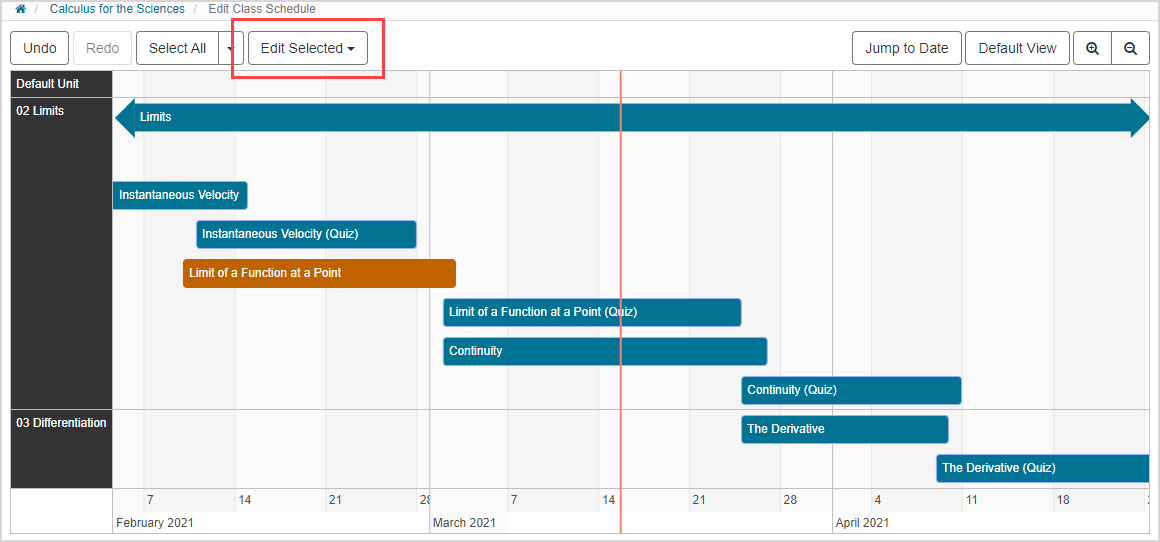The width and height of the screenshot is (1160, 542).
Task: Select the Continuity (Quiz) bar
Action: [851, 390]
